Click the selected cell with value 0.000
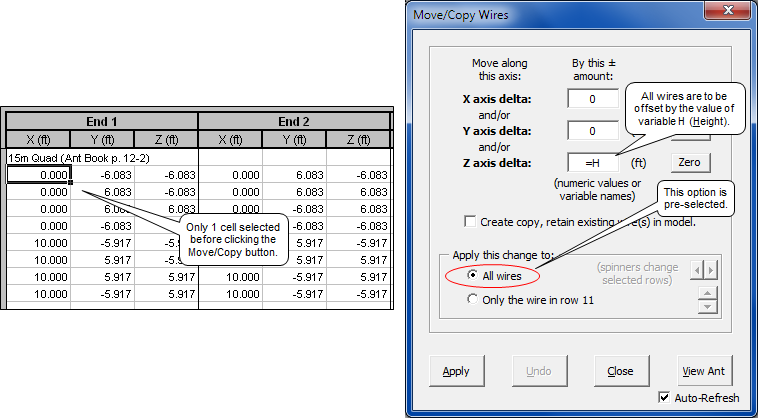 [38, 175]
